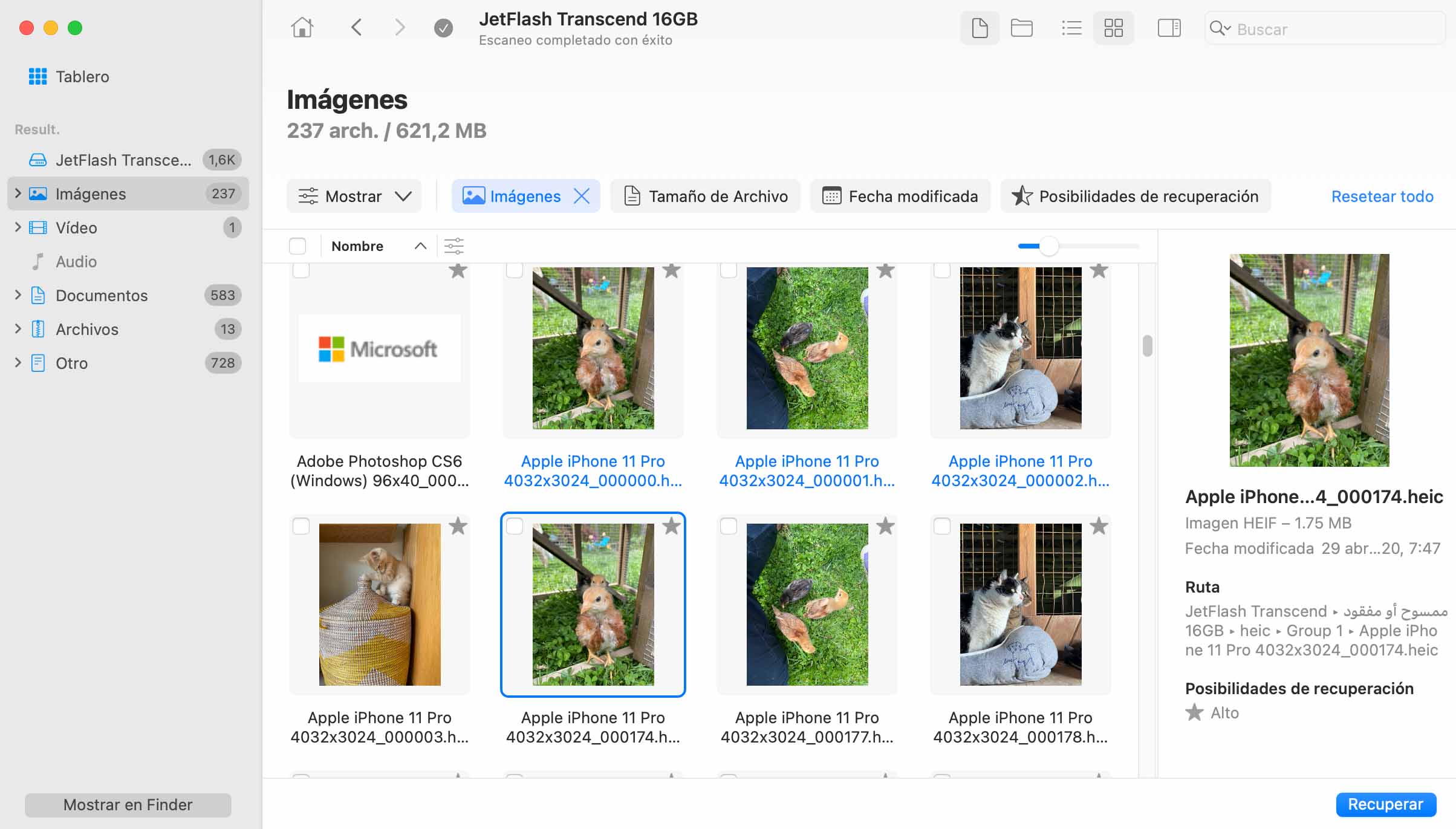Star the 4032x3024_000174 image
This screenshot has height=829, width=1456.
pos(671,526)
